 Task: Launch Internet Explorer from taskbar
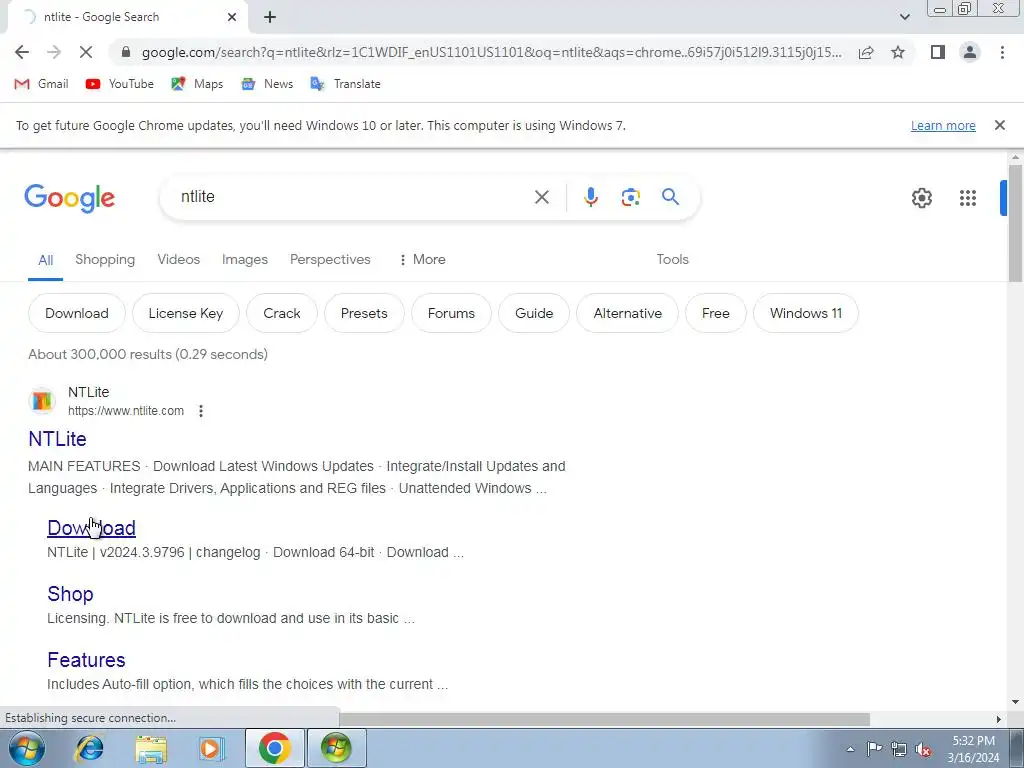pos(89,748)
